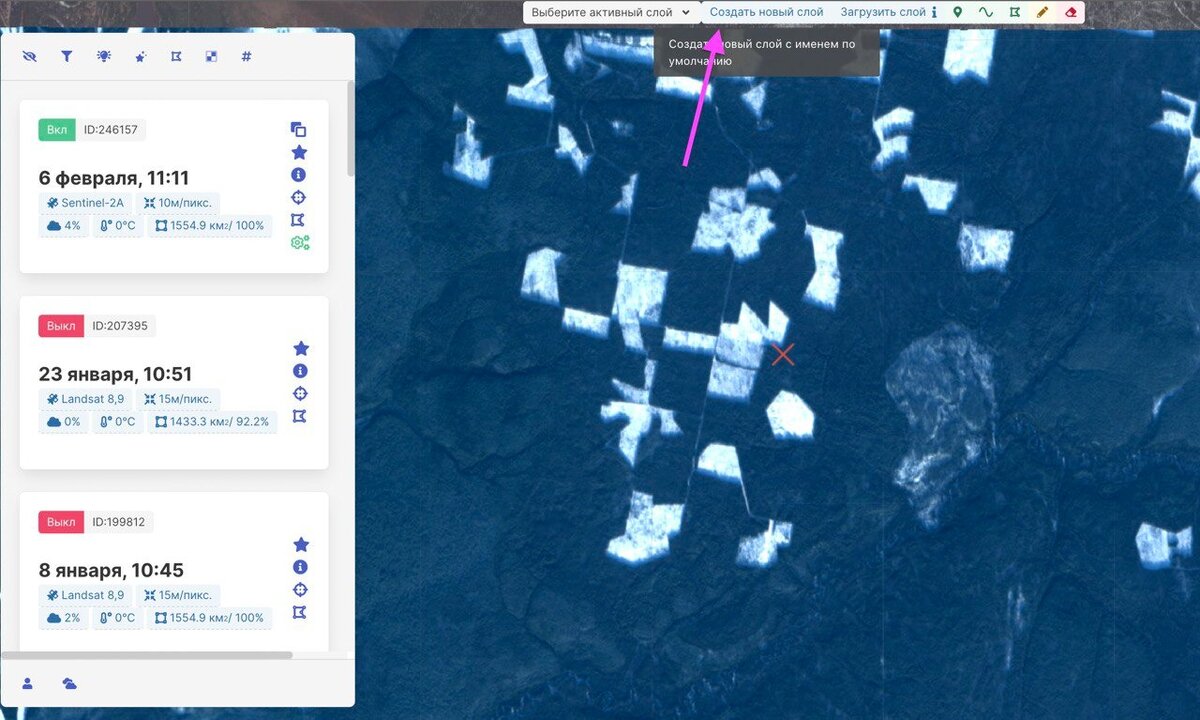Open the user profile icon at panel bottom
Image resolution: width=1200 pixels, height=720 pixels.
[x=28, y=684]
